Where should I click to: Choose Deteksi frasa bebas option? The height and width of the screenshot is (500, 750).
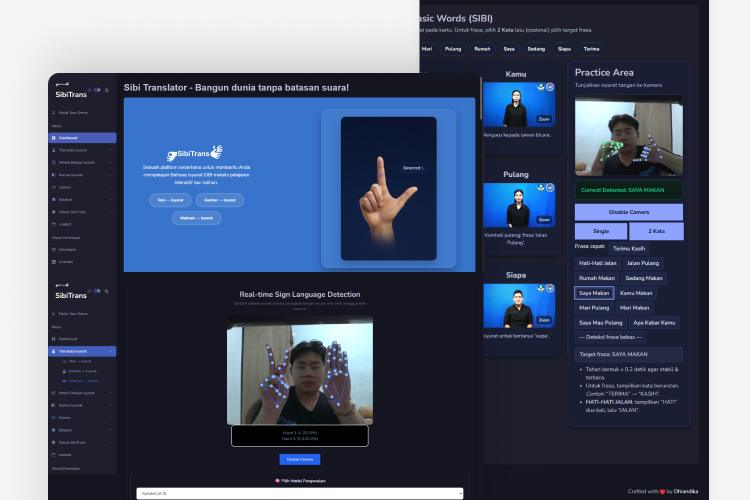[x=610, y=337]
